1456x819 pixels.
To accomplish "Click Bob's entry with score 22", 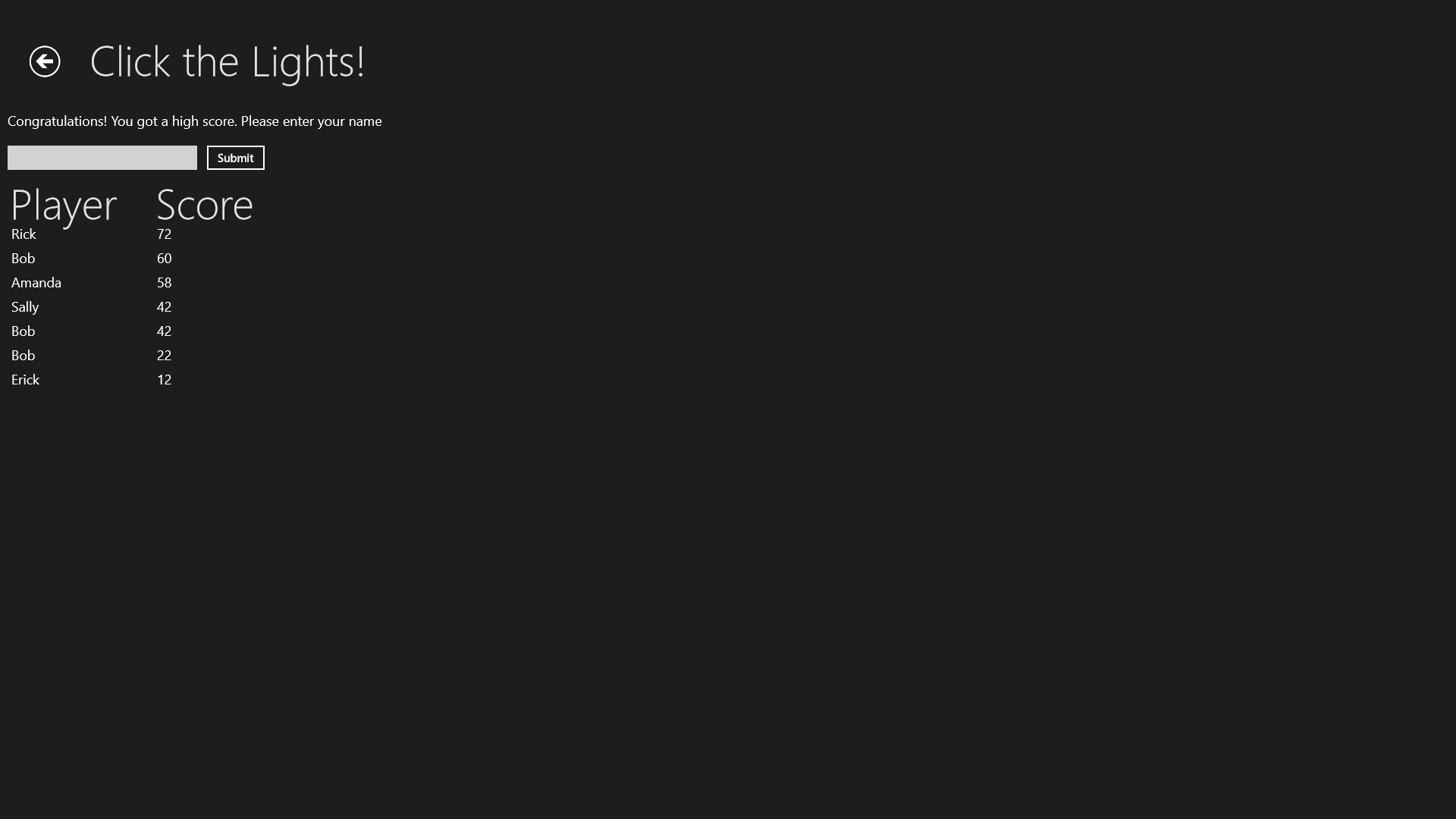I will pos(23,356).
